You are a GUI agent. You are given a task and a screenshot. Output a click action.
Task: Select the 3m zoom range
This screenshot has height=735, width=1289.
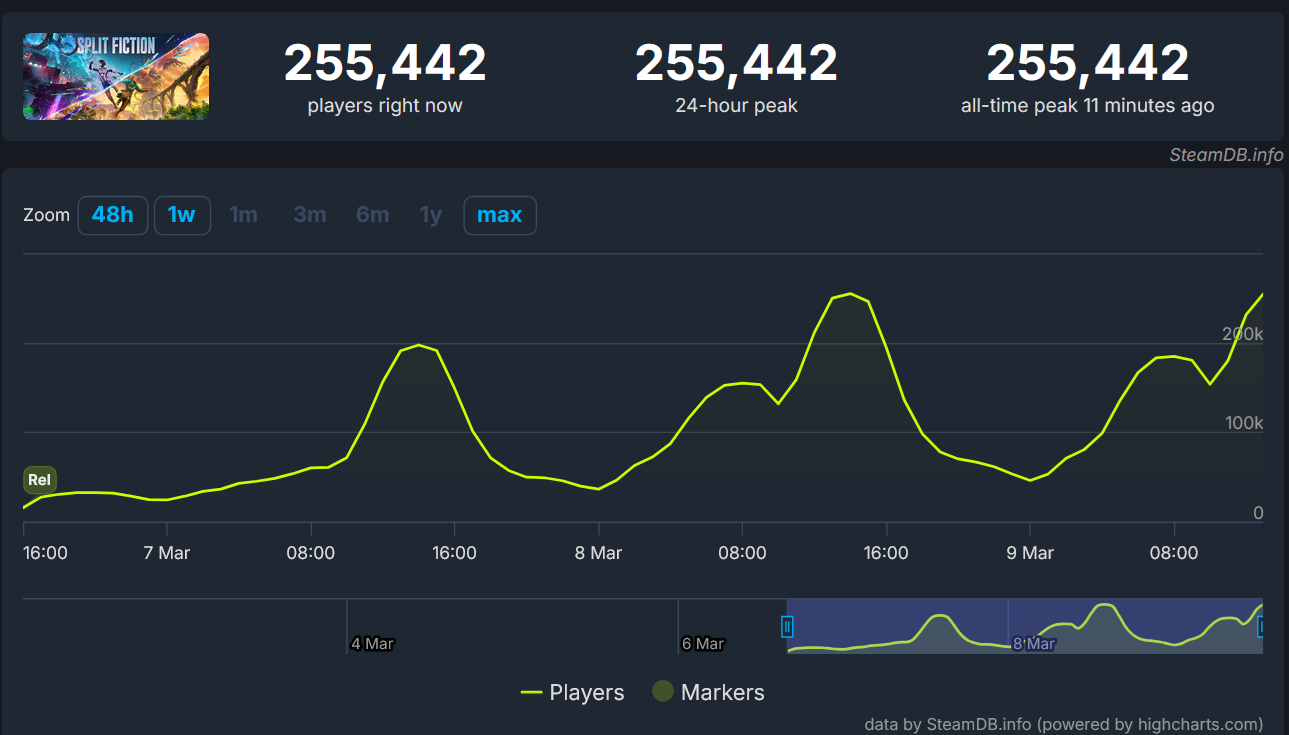(x=310, y=215)
